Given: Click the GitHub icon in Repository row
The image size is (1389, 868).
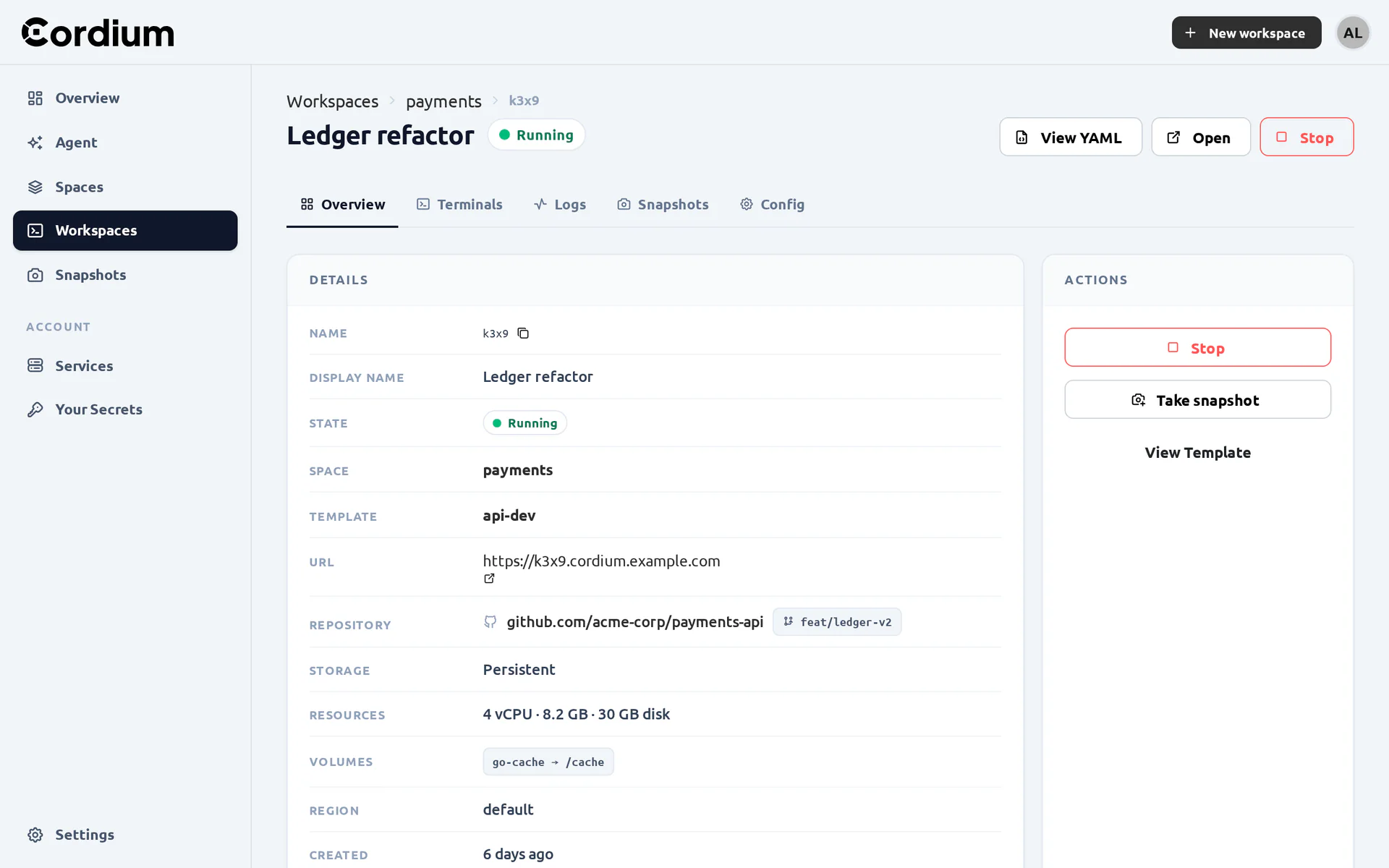Looking at the screenshot, I should coord(490,622).
